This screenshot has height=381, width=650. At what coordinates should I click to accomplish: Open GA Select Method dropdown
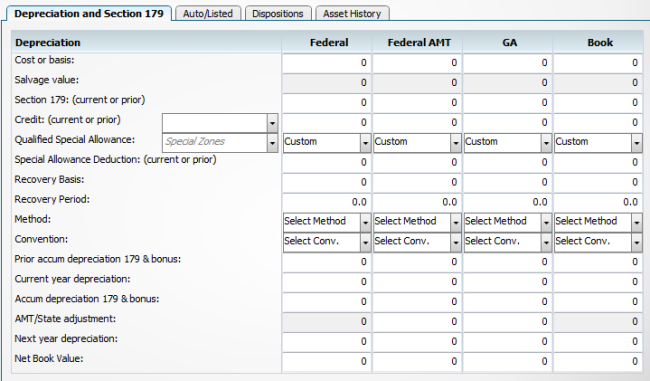point(546,223)
